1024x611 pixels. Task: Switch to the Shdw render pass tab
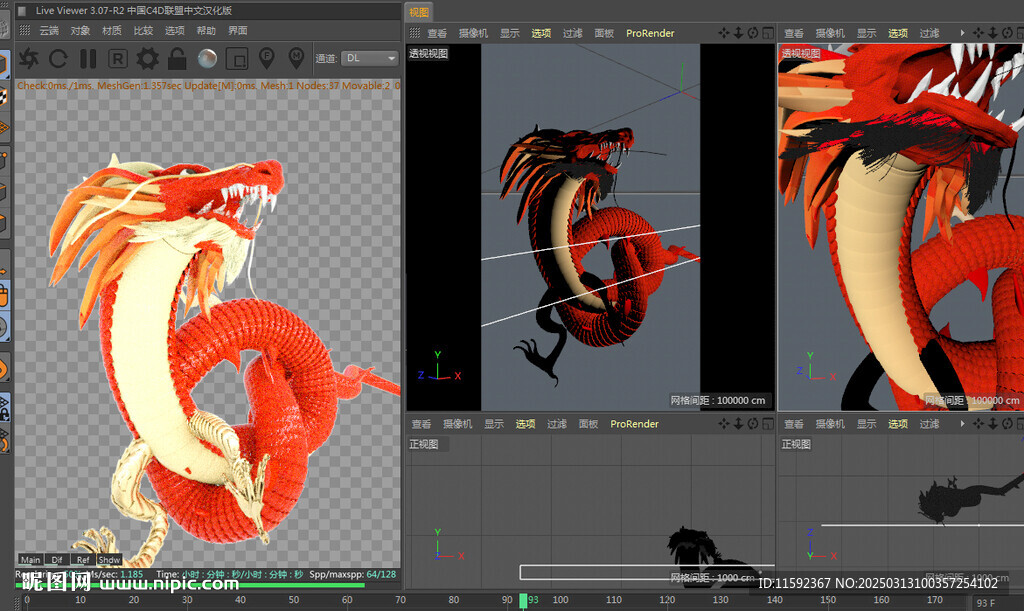109,559
